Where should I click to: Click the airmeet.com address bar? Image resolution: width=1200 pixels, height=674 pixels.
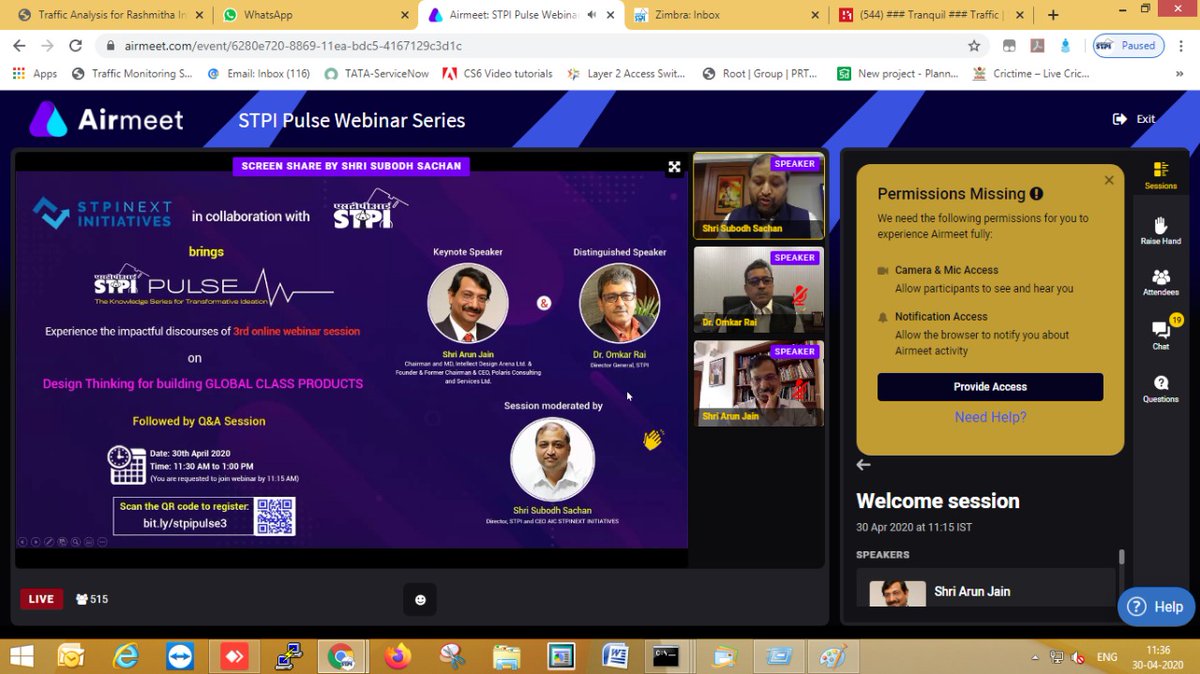530,46
